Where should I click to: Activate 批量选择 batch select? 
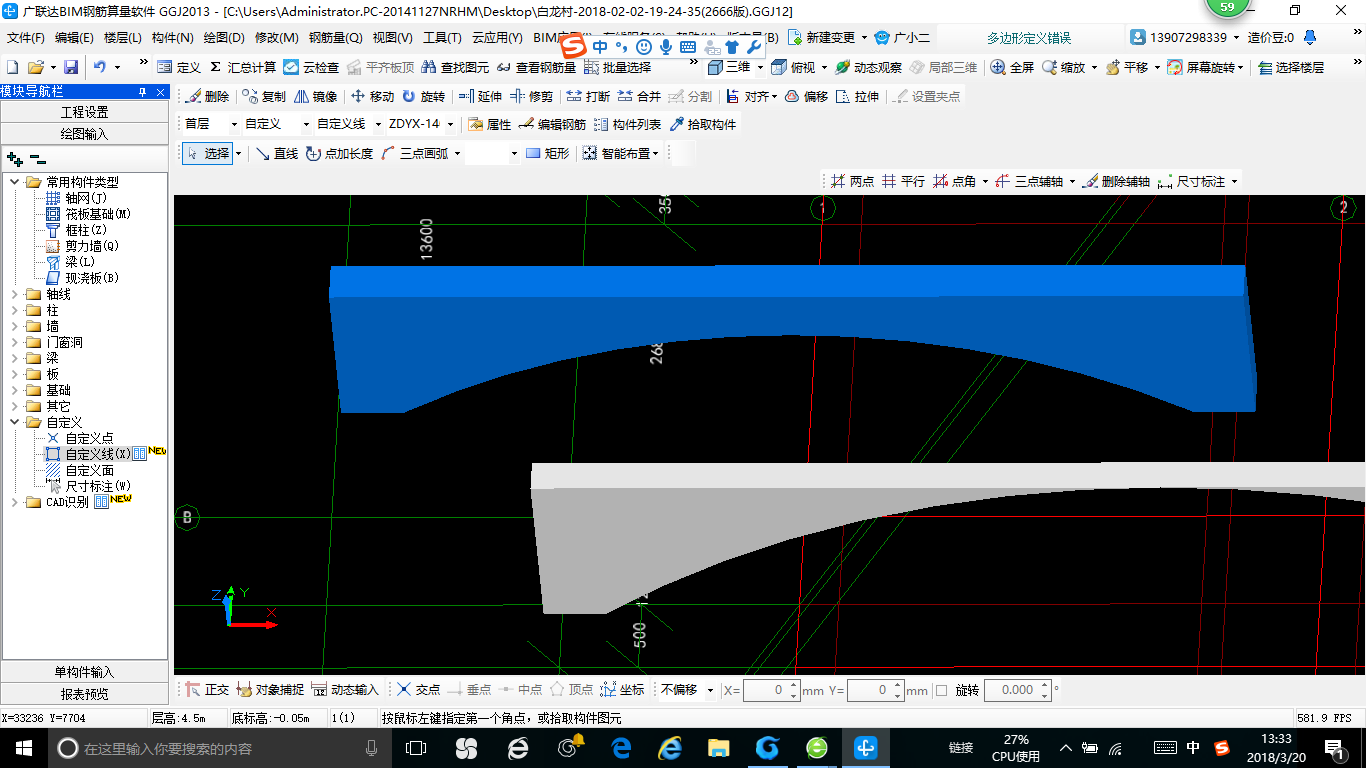coord(617,67)
